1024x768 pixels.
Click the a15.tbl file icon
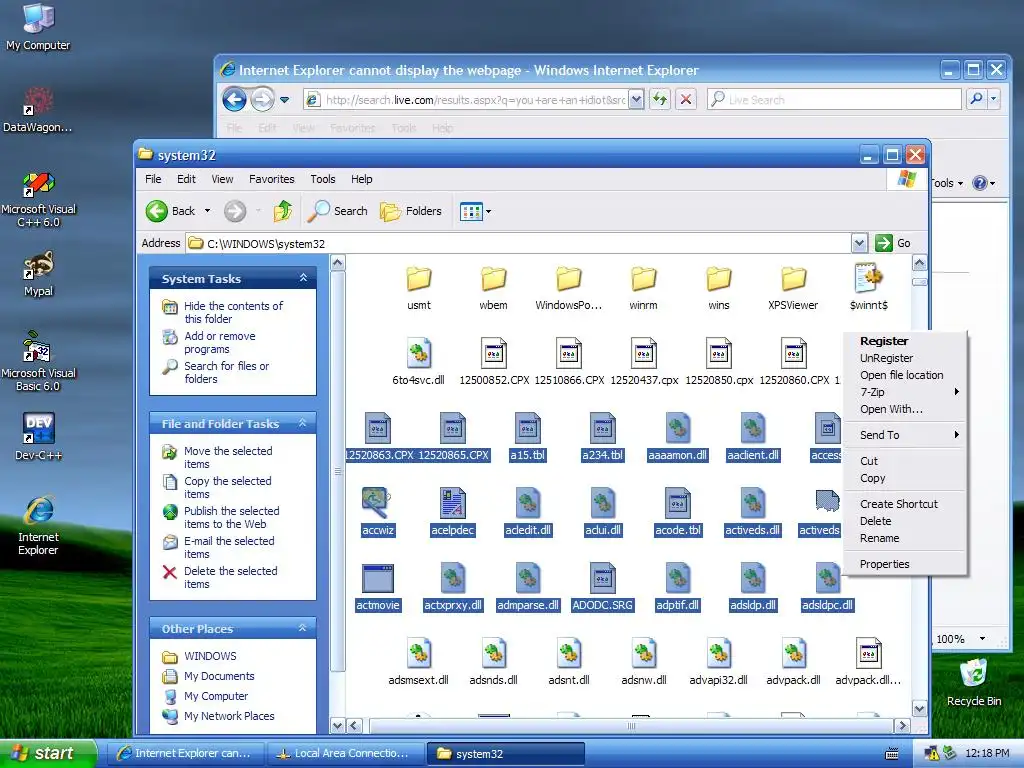[528, 428]
